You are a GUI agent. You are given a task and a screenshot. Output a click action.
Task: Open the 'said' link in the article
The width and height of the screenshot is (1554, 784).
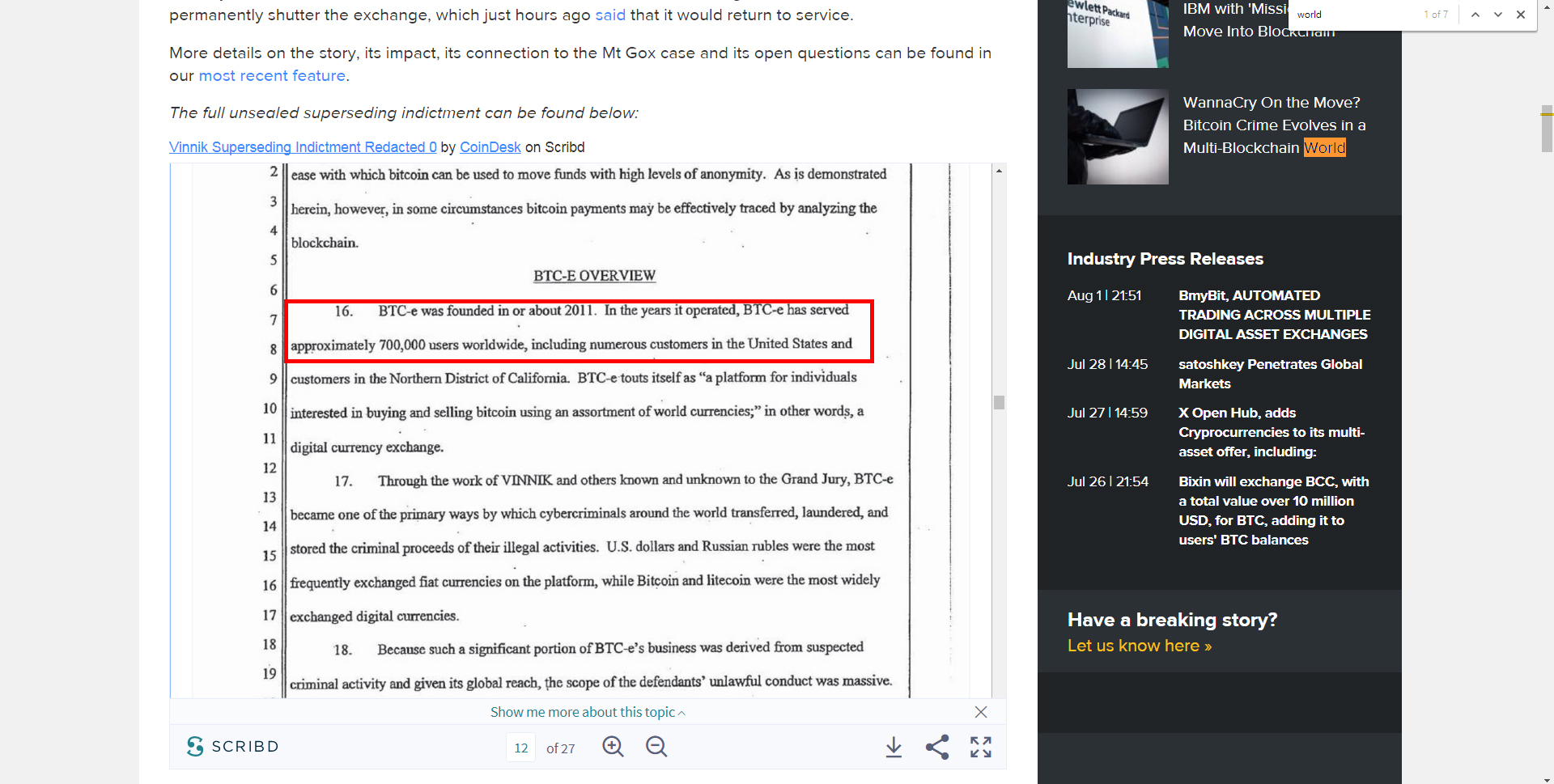tap(610, 15)
